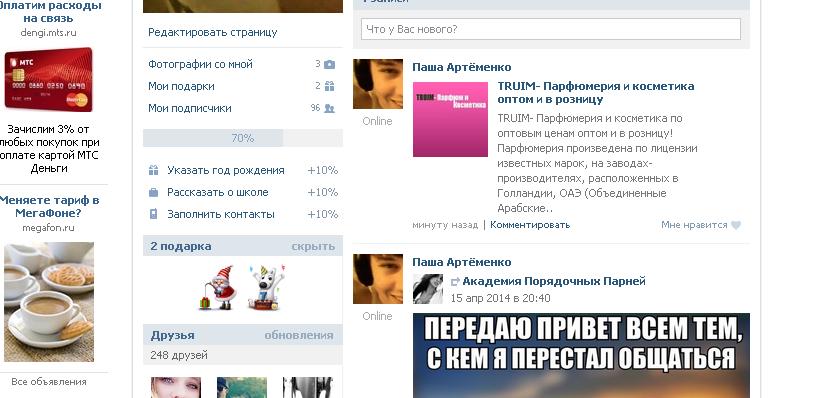
Task: Click megafon.ru ad address
Action: point(48,228)
